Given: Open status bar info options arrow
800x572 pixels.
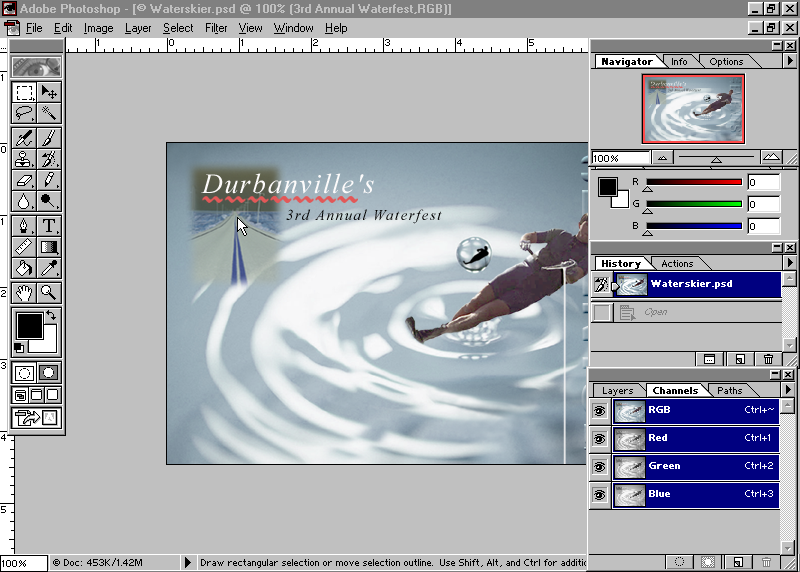Looking at the screenshot, I should tap(187, 562).
